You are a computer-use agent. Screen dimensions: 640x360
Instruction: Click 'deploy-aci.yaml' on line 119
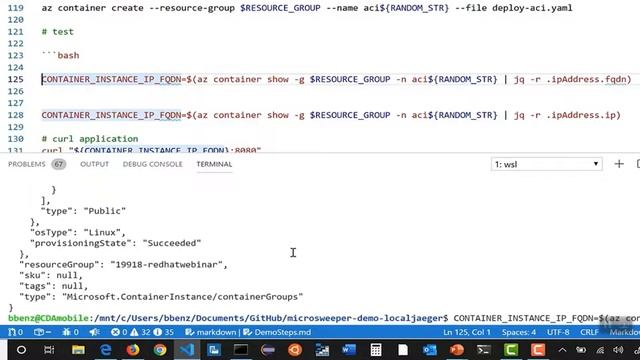(532, 8)
